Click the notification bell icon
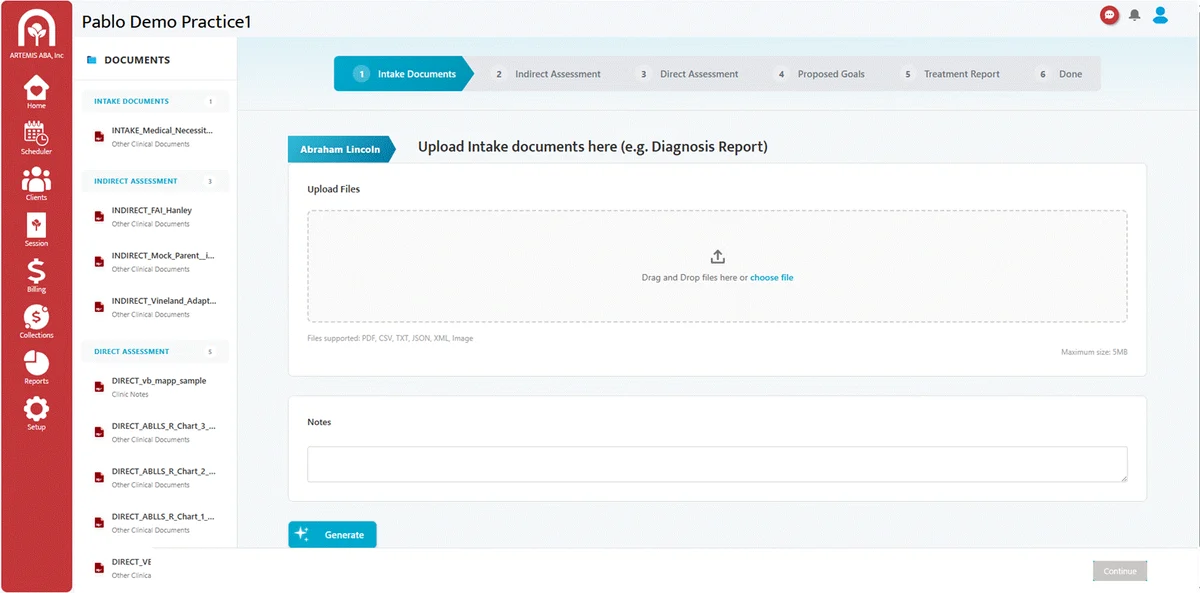 1134,14
